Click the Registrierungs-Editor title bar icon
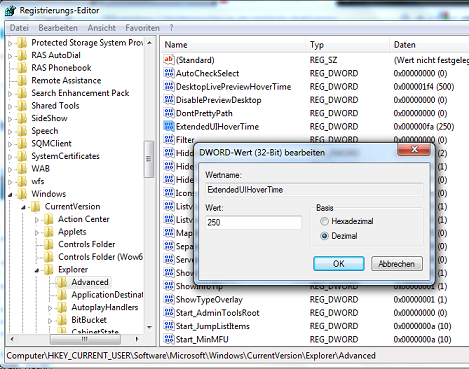Viewport: 469px width, 369px height. coord(10,11)
